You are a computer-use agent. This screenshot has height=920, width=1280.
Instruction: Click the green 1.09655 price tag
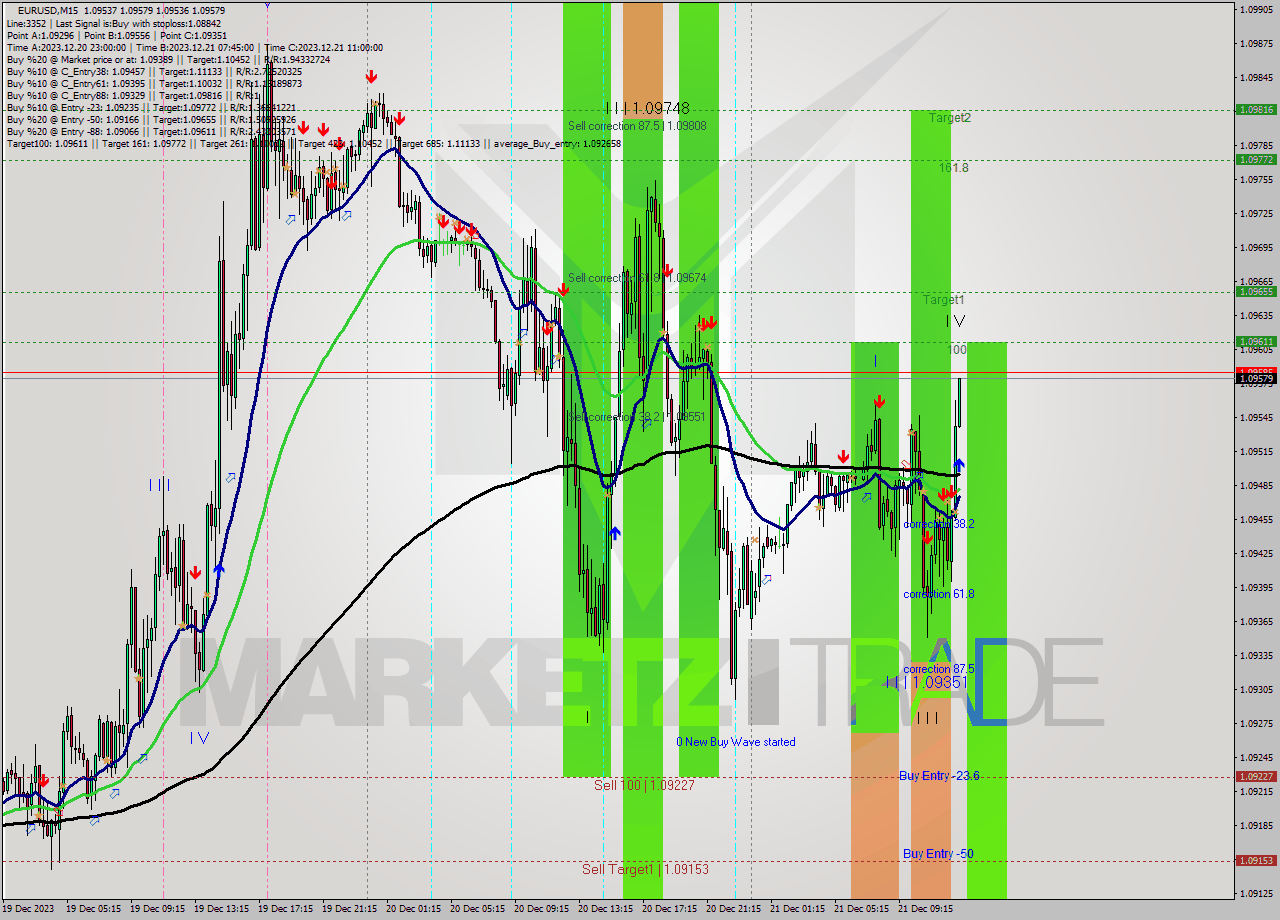(x=1256, y=291)
